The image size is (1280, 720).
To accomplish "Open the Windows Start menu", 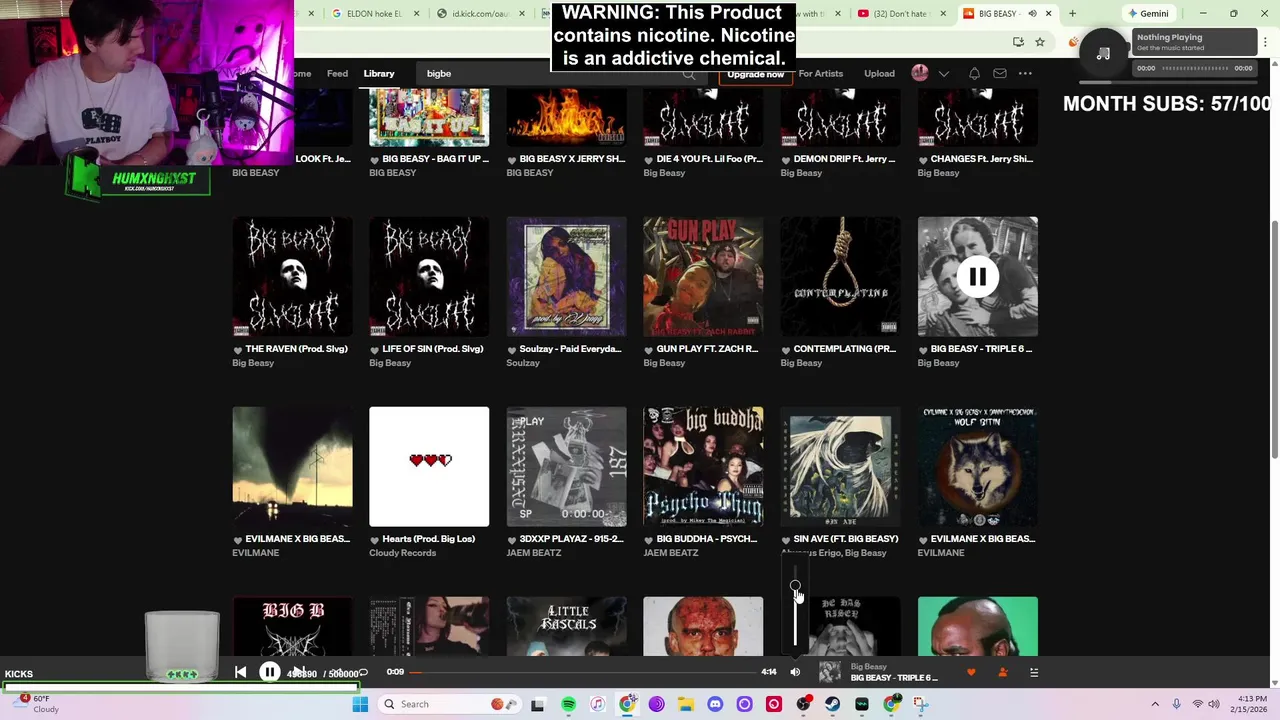I will tap(360, 704).
